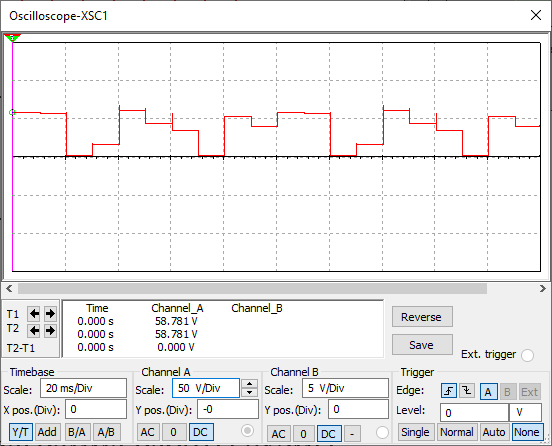Move cursor T2 left with arrow
552x446 pixels.
tap(34, 330)
